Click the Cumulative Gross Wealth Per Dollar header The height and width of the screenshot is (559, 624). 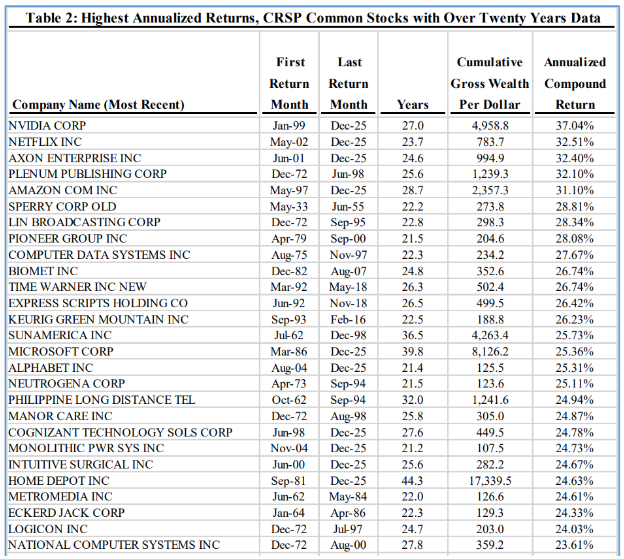click(x=490, y=83)
